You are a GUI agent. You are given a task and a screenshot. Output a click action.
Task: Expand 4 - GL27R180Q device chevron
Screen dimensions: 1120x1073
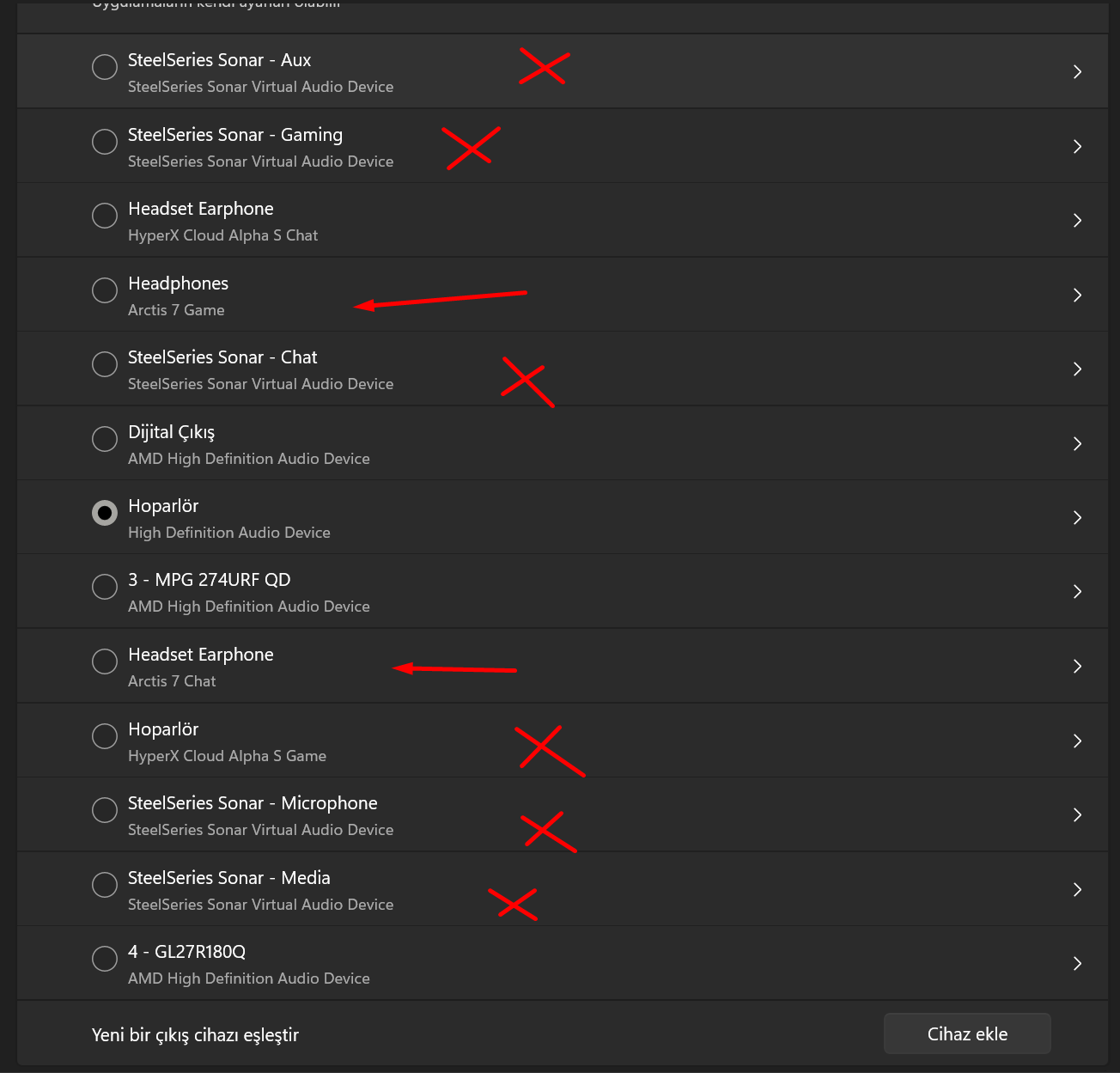[x=1077, y=964]
